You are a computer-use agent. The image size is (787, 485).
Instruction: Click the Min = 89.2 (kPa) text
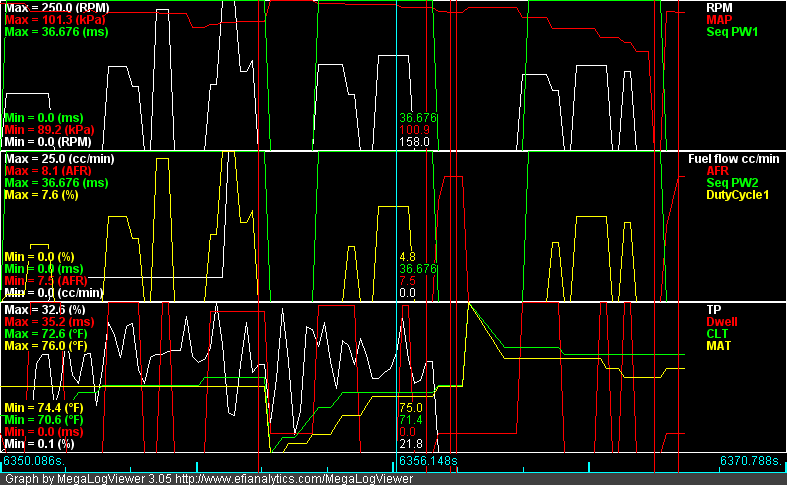pos(49,130)
